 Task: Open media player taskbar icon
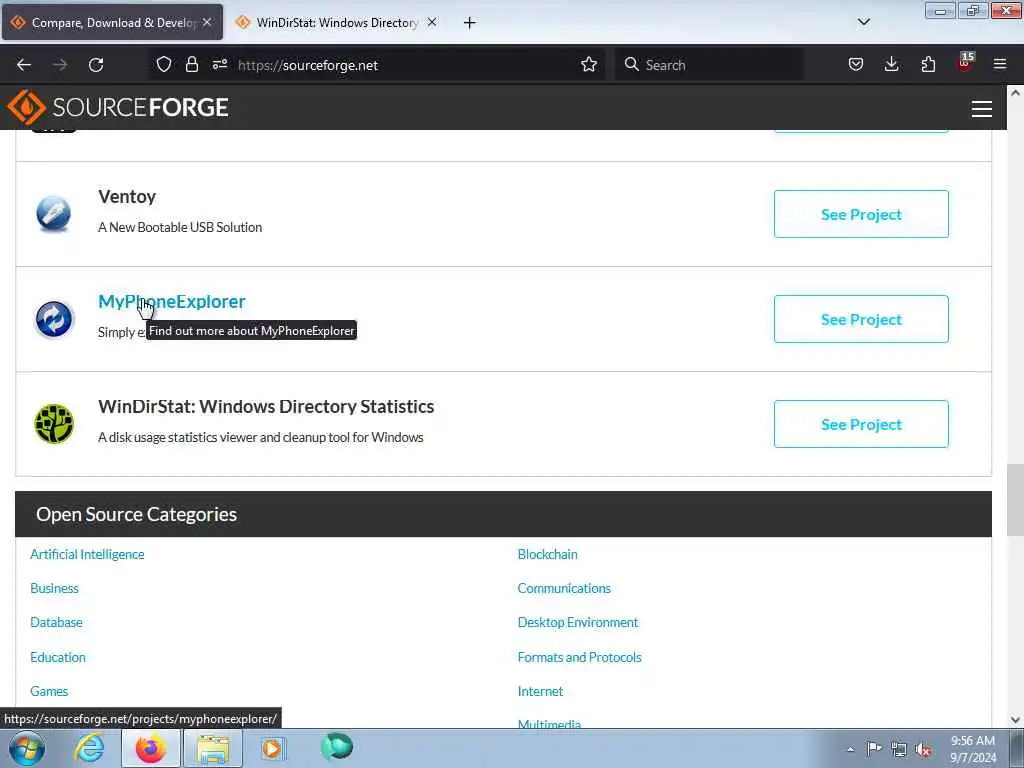pos(272,748)
